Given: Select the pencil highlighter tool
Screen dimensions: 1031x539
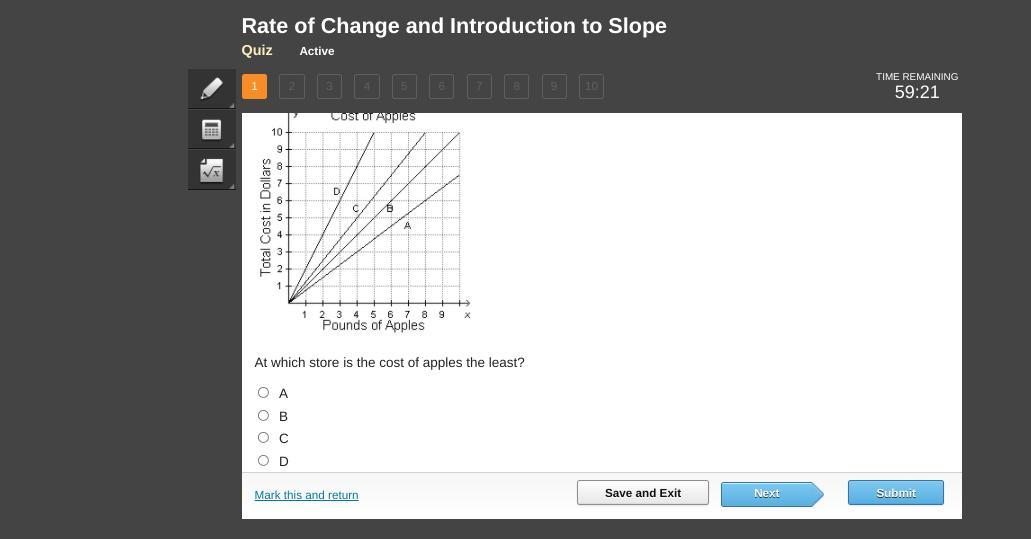Looking at the screenshot, I should tap(211, 88).
